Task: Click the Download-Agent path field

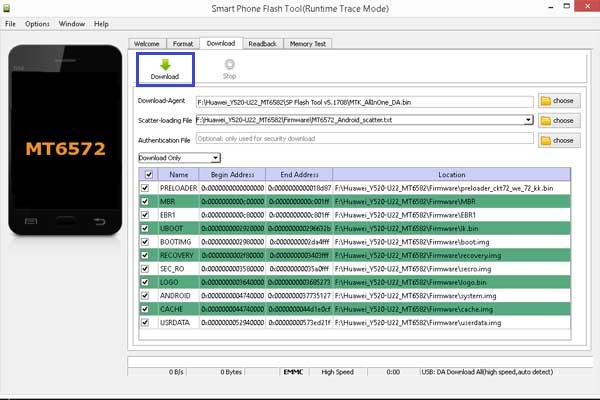Action: [x=364, y=102]
